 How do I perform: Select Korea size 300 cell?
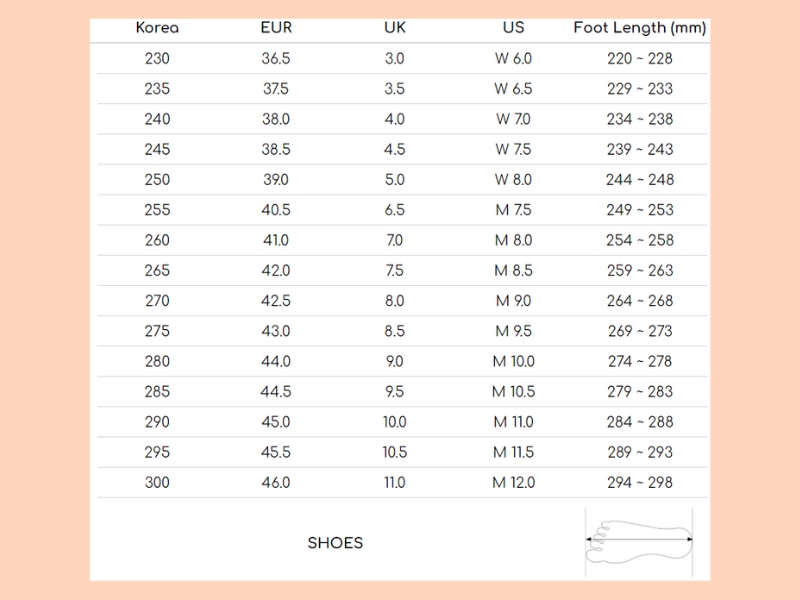(x=157, y=483)
